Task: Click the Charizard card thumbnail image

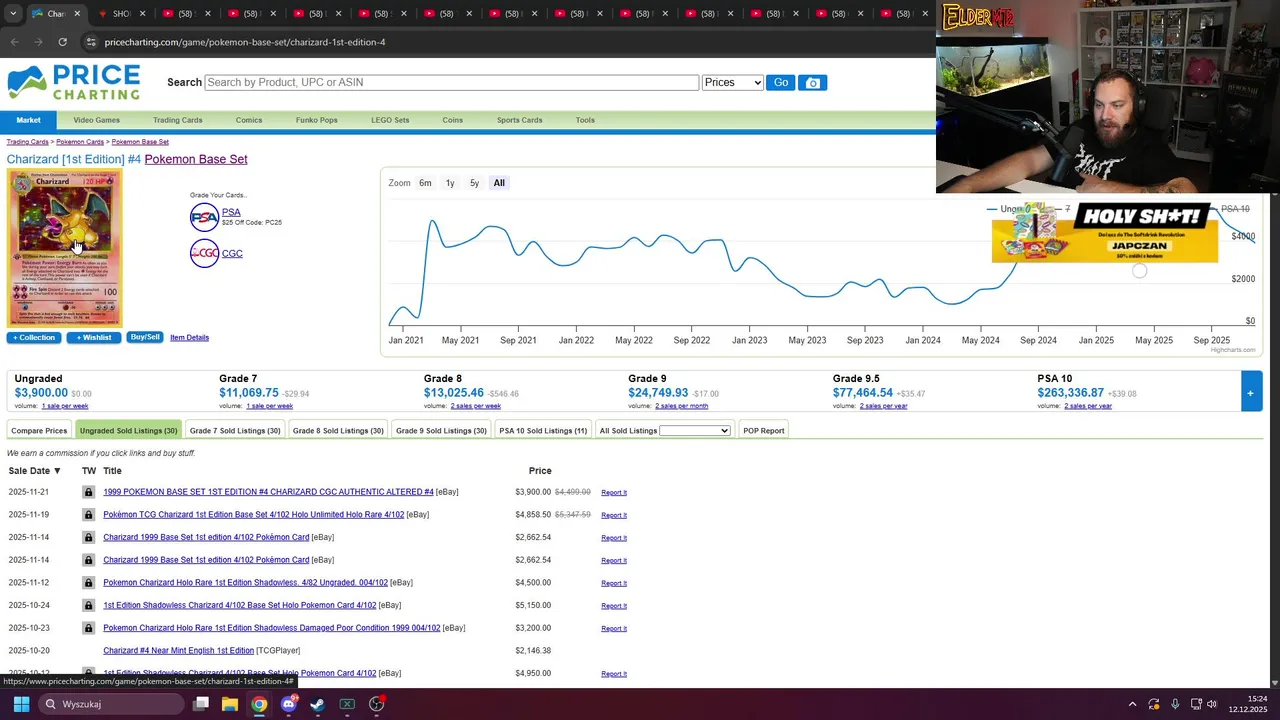Action: [65, 248]
